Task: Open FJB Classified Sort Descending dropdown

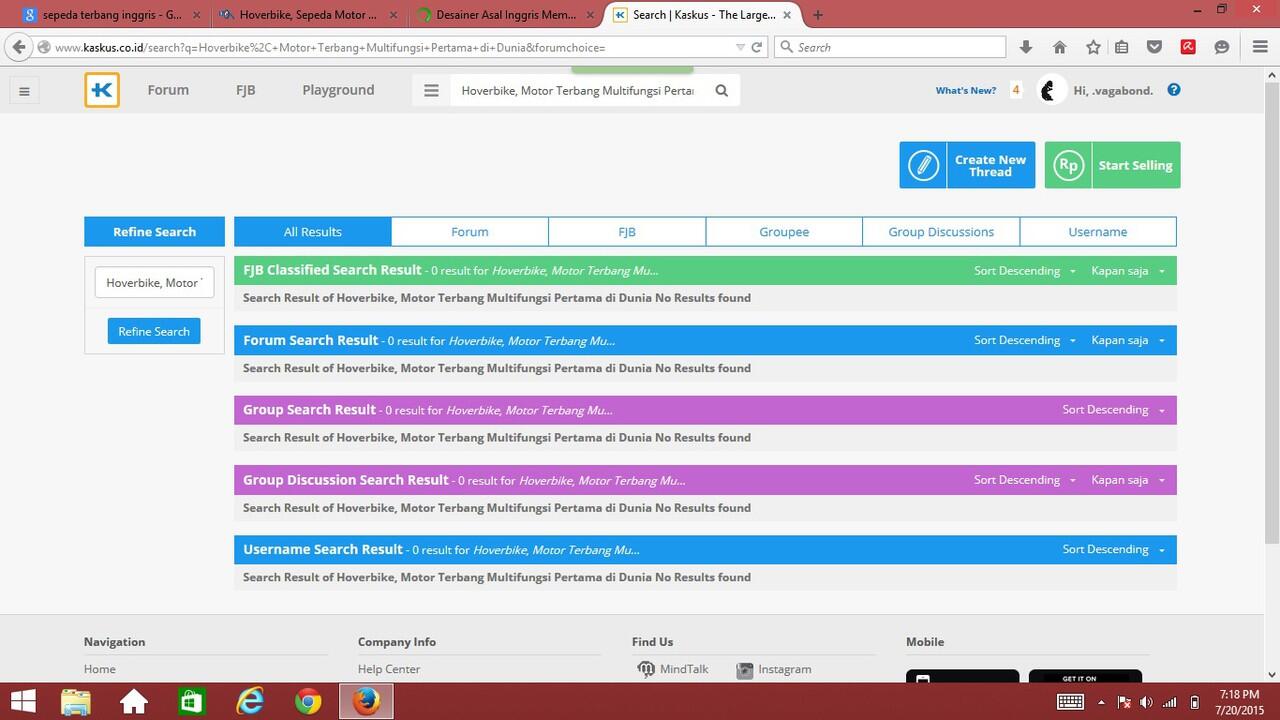Action: [1025, 271]
